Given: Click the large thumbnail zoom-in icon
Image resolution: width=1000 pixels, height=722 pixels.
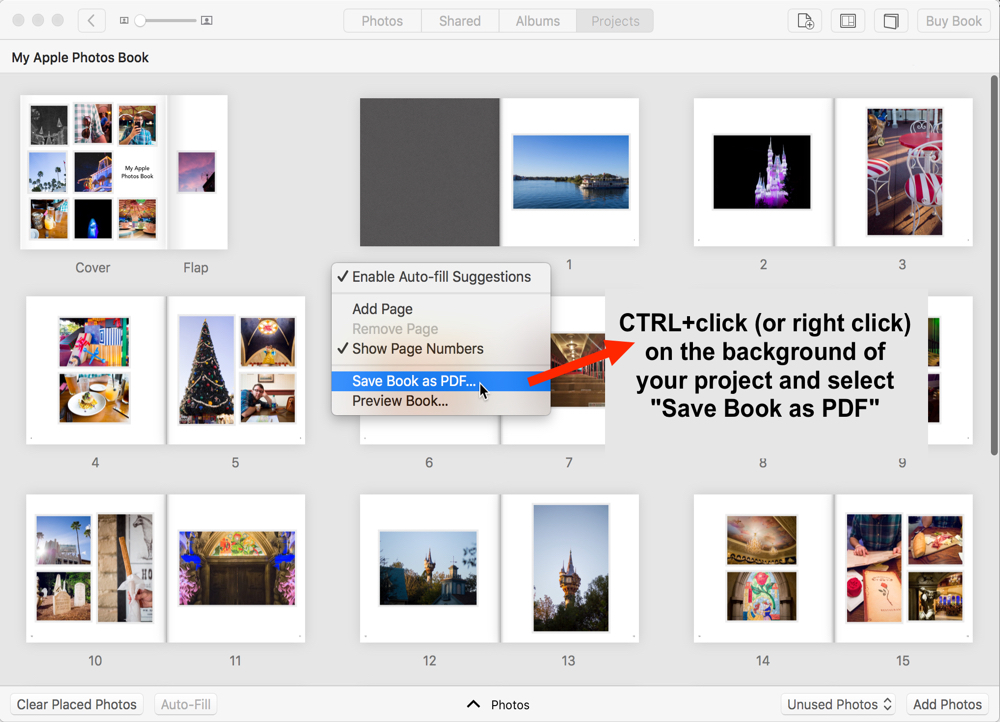Looking at the screenshot, I should tap(206, 20).
